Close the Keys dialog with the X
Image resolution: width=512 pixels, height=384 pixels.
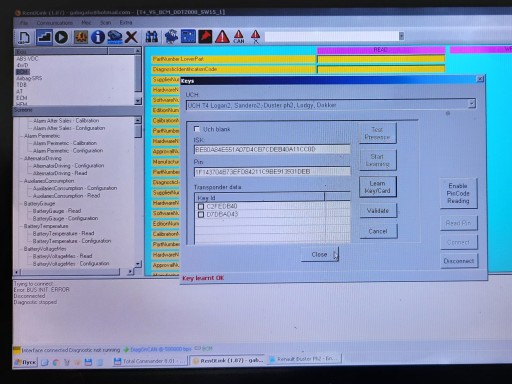480,79
